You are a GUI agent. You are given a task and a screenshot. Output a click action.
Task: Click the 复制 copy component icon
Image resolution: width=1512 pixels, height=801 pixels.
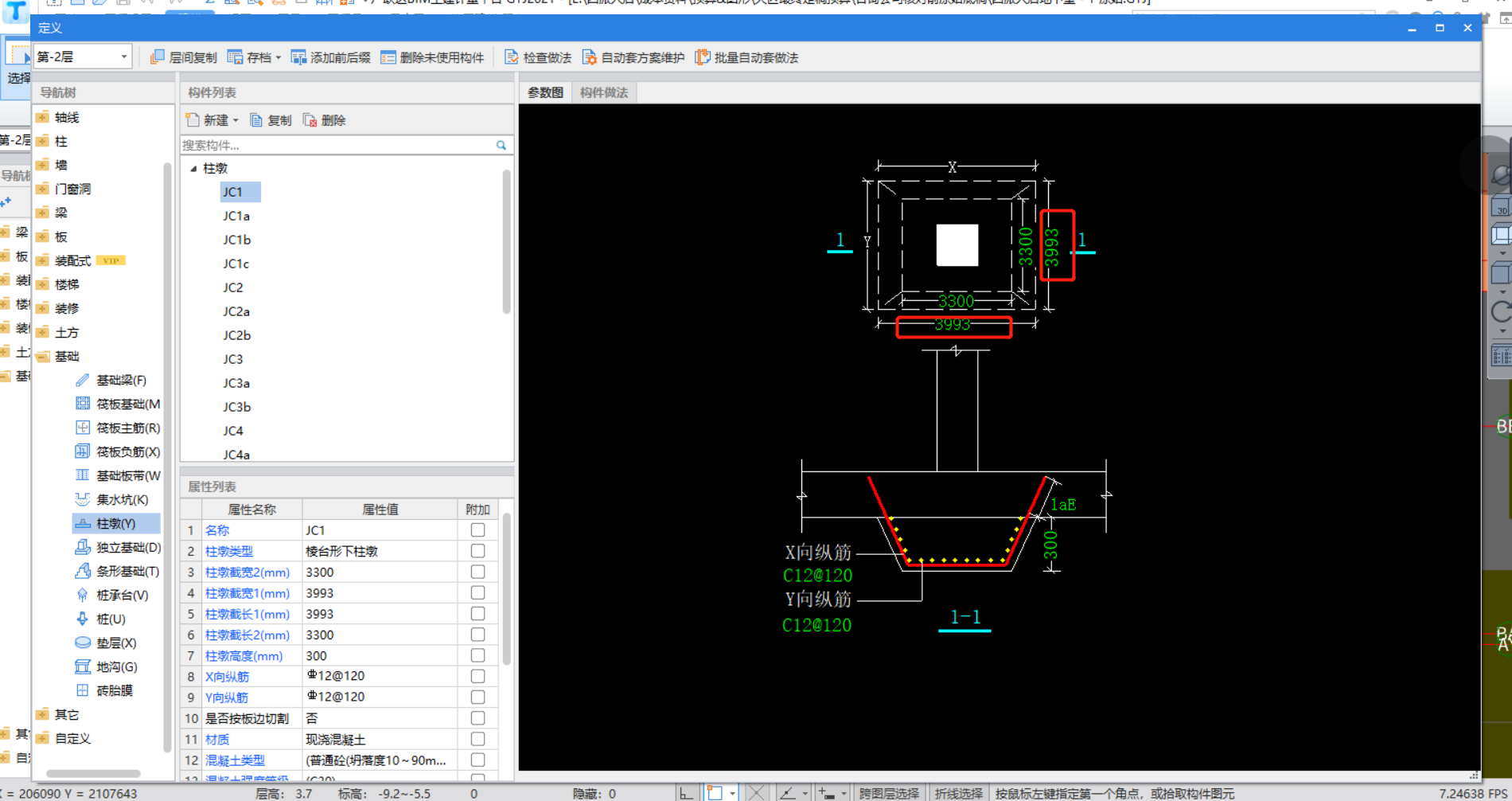point(256,120)
